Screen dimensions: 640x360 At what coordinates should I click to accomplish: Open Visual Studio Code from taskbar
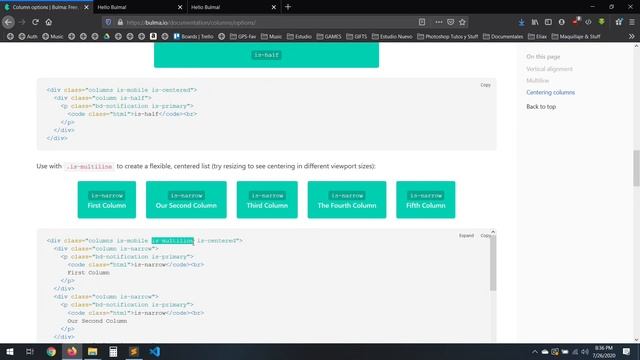tap(155, 351)
